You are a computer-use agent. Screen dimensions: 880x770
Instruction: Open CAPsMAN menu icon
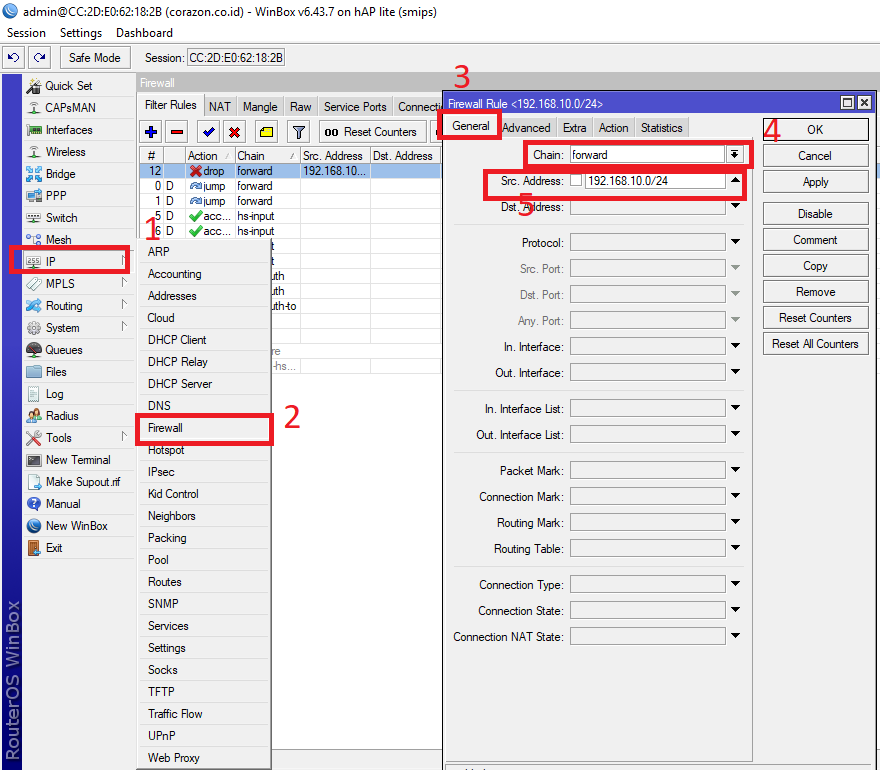pyautogui.click(x=34, y=108)
